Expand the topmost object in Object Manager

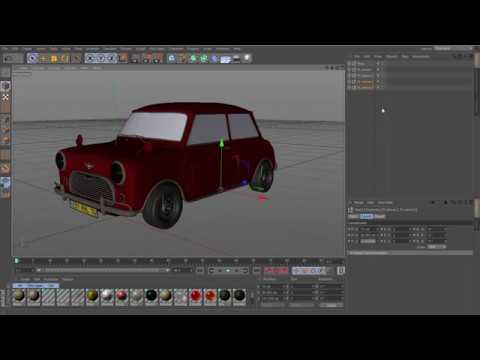point(349,63)
